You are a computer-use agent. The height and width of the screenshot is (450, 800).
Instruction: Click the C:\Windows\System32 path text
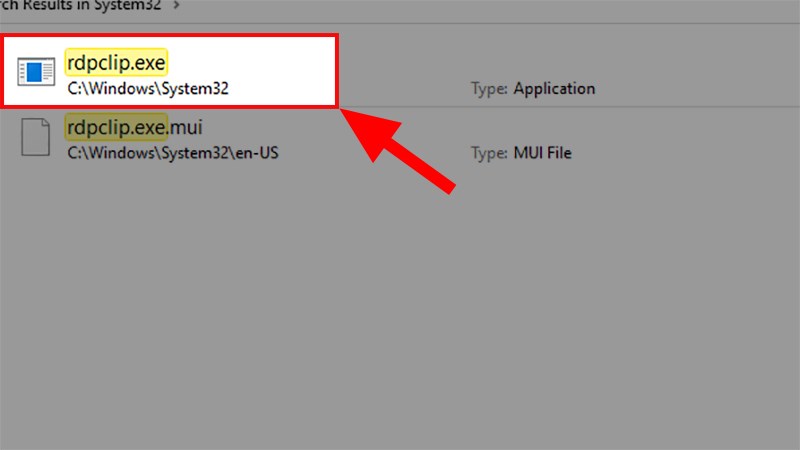point(148,88)
